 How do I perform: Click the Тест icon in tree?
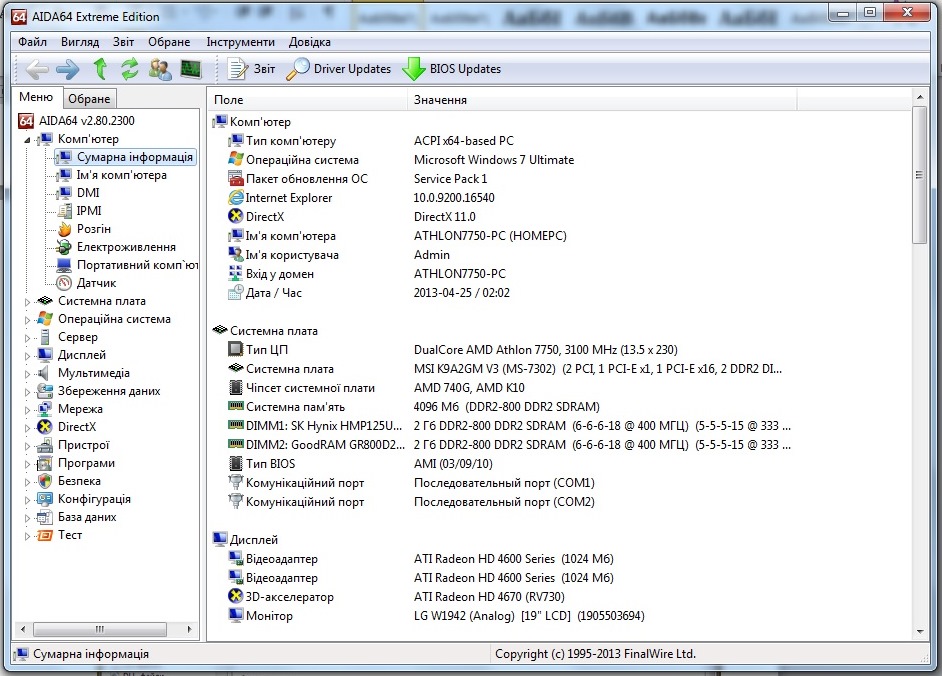pos(45,535)
